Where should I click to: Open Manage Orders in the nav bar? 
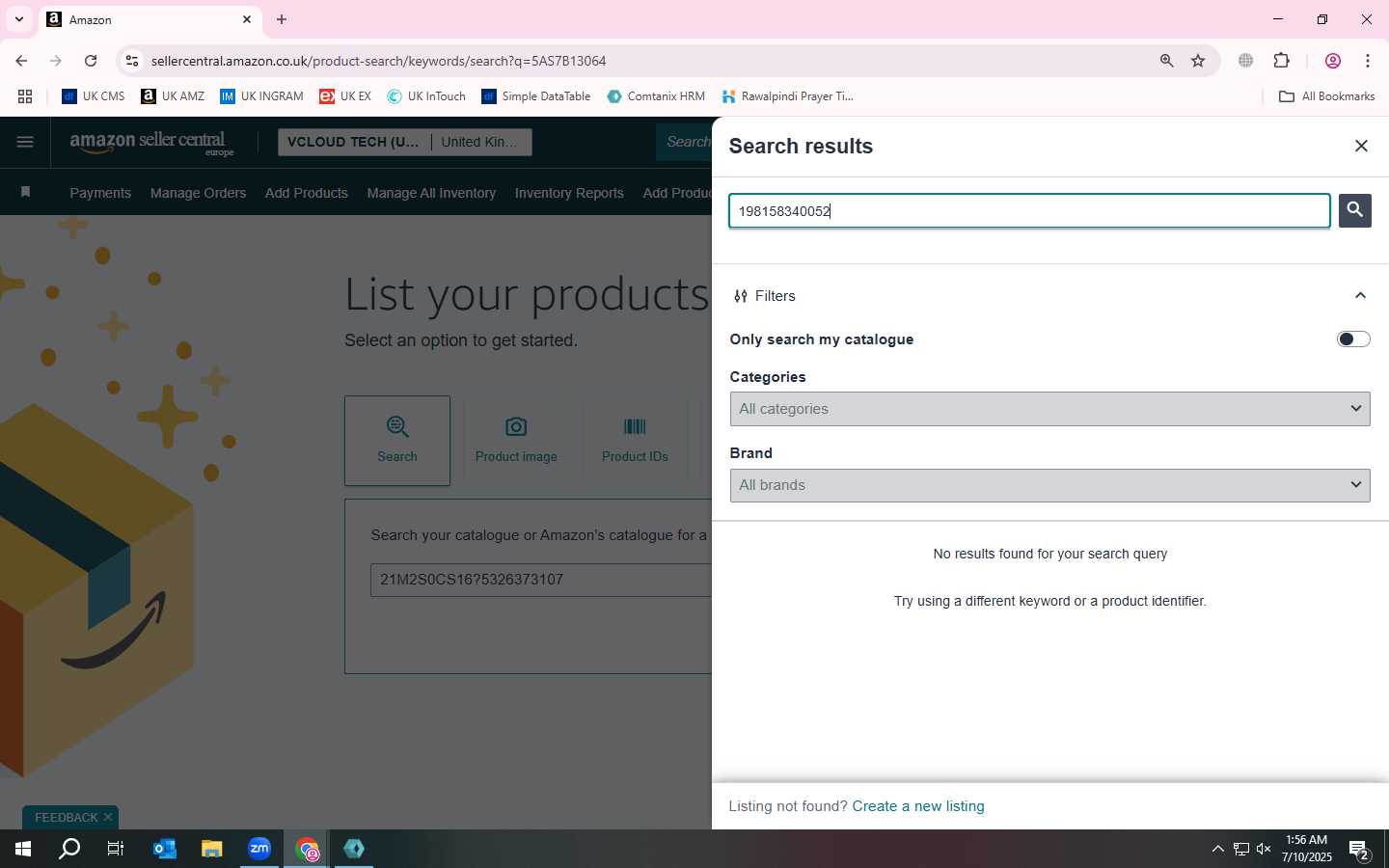(x=198, y=193)
